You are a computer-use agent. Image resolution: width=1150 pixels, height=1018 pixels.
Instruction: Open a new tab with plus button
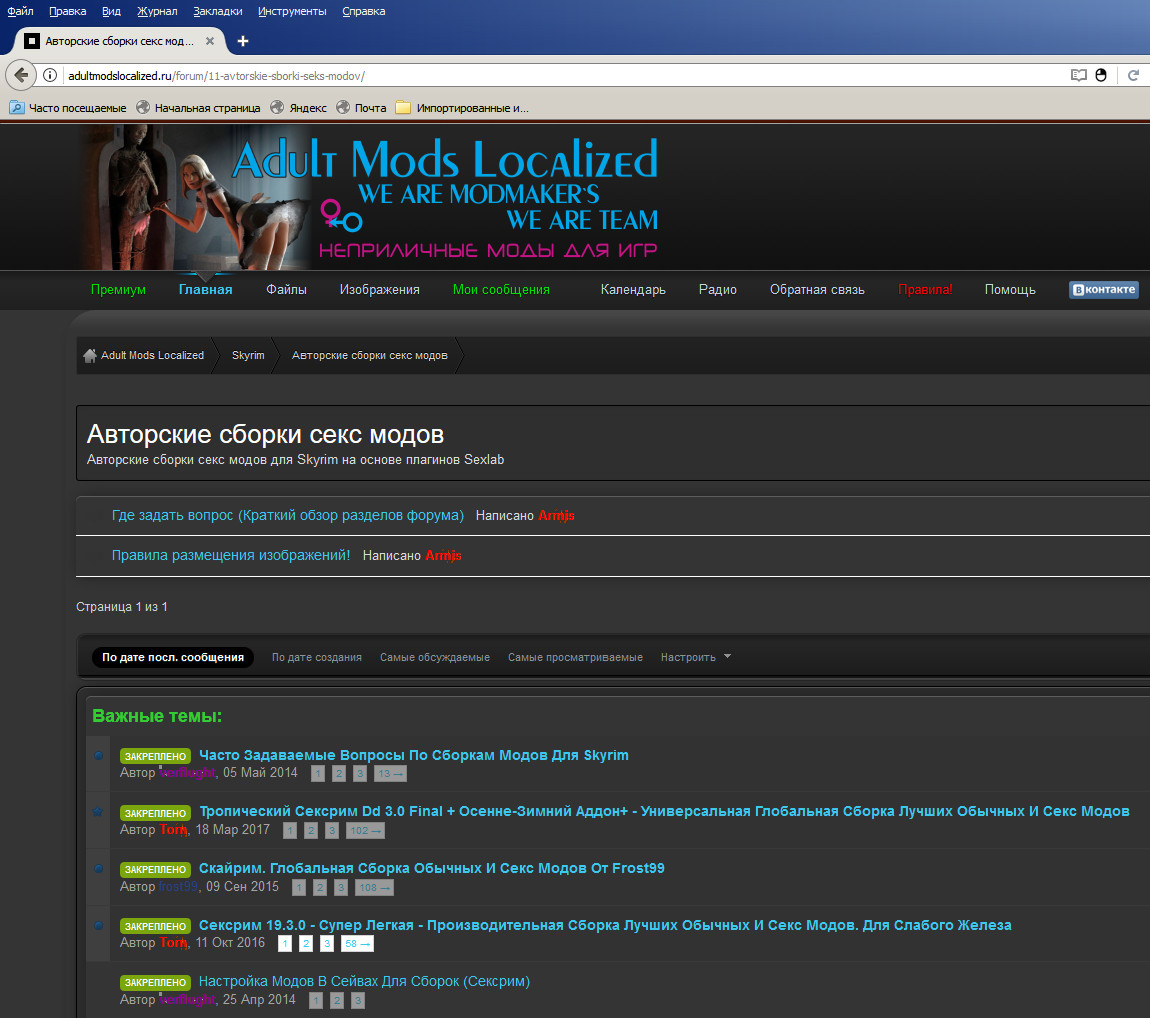point(243,41)
